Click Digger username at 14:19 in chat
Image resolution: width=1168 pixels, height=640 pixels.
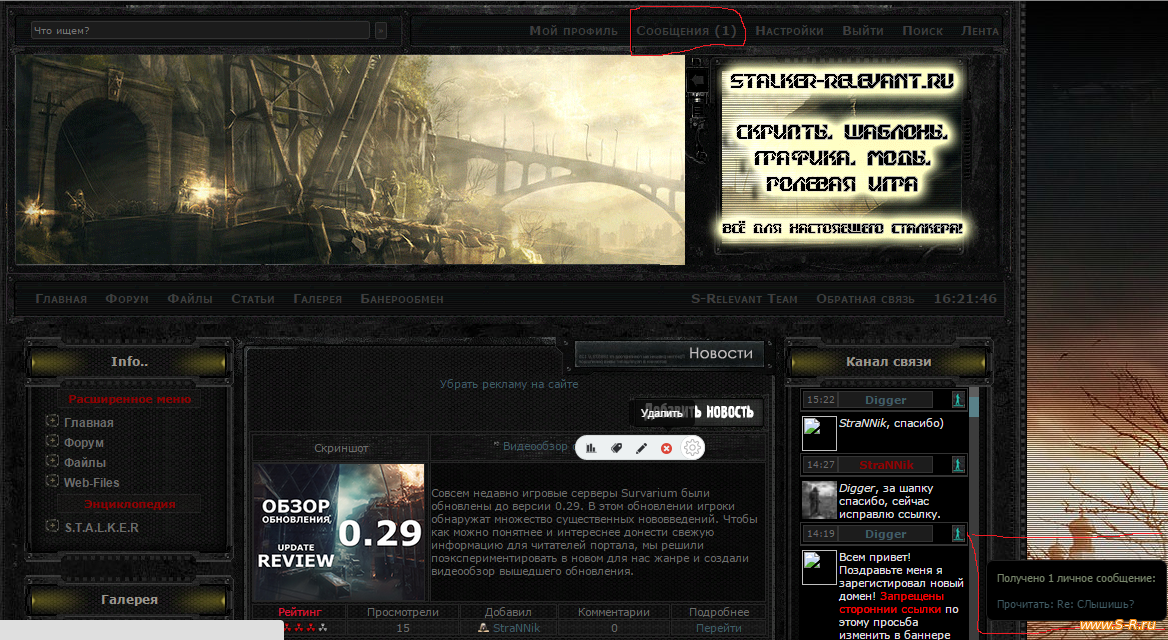(x=886, y=533)
